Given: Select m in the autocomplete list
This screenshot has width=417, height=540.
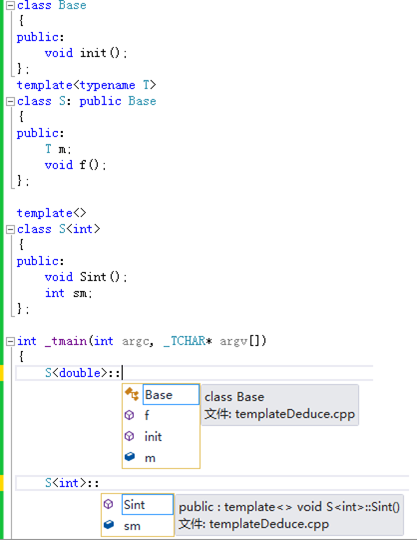Looking at the screenshot, I should [x=150, y=458].
